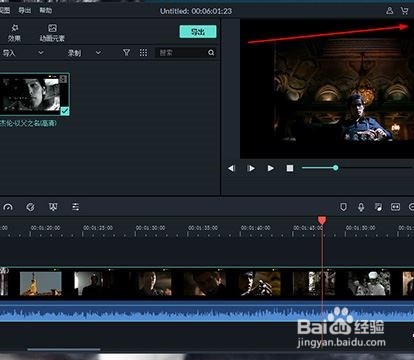Viewport: 414px width, 360px height.
Task: Play the preview video
Action: click(x=271, y=168)
